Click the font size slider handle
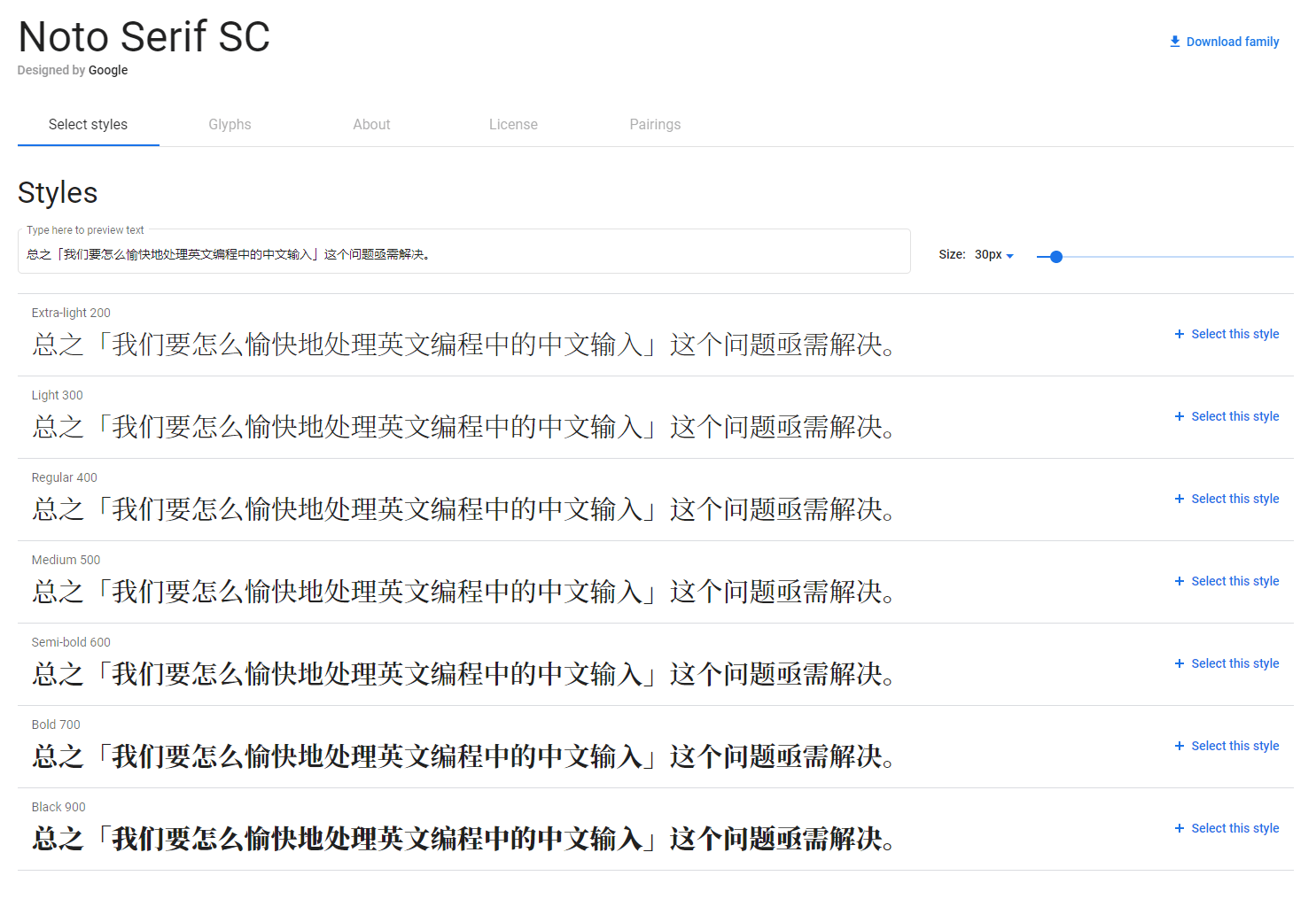The image size is (1316, 899). pyautogui.click(x=1055, y=257)
